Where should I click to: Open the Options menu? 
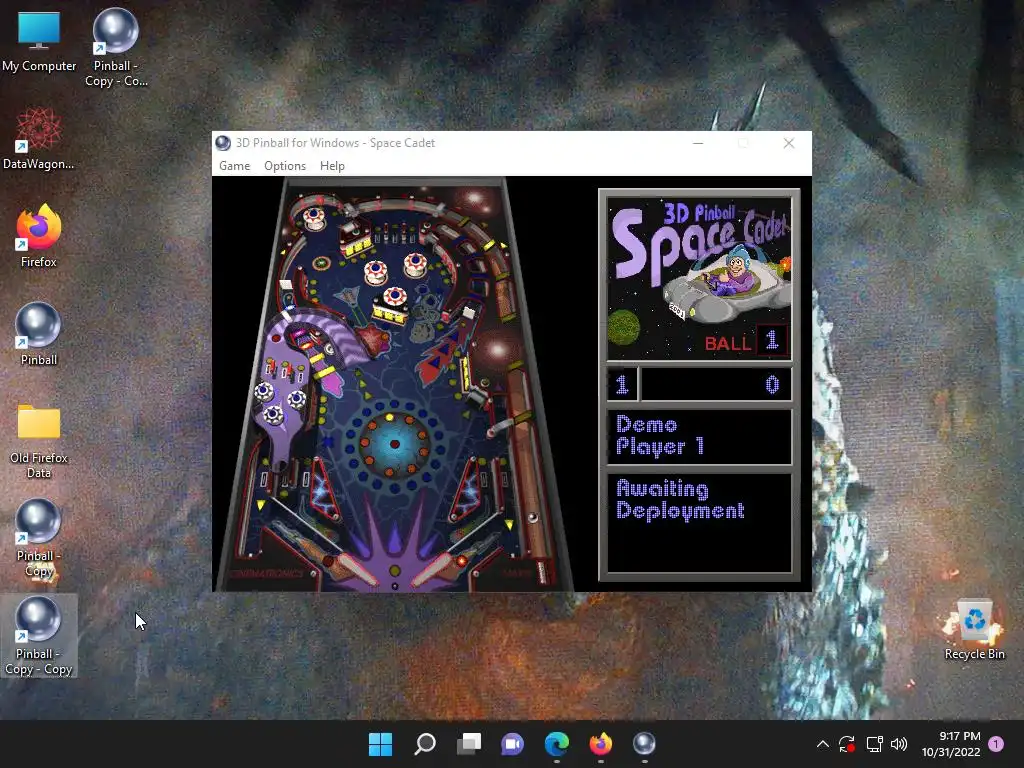285,166
